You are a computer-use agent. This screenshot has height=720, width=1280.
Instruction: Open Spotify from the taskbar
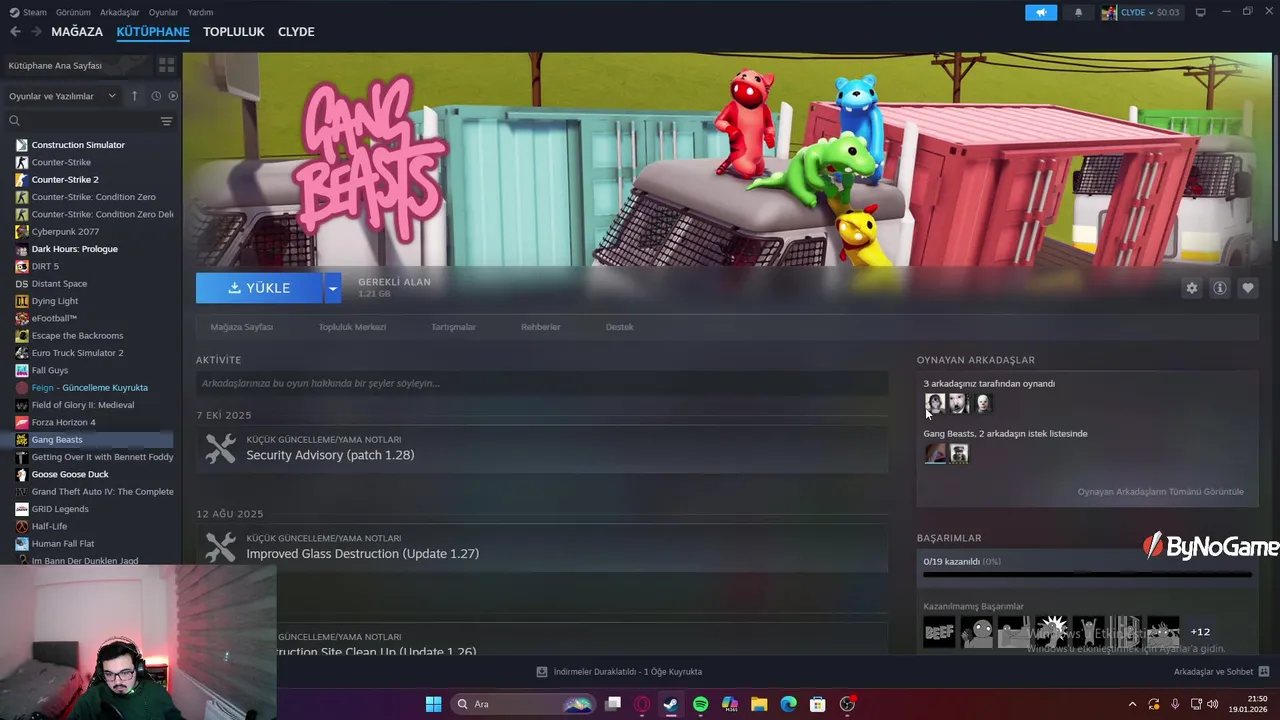(700, 704)
